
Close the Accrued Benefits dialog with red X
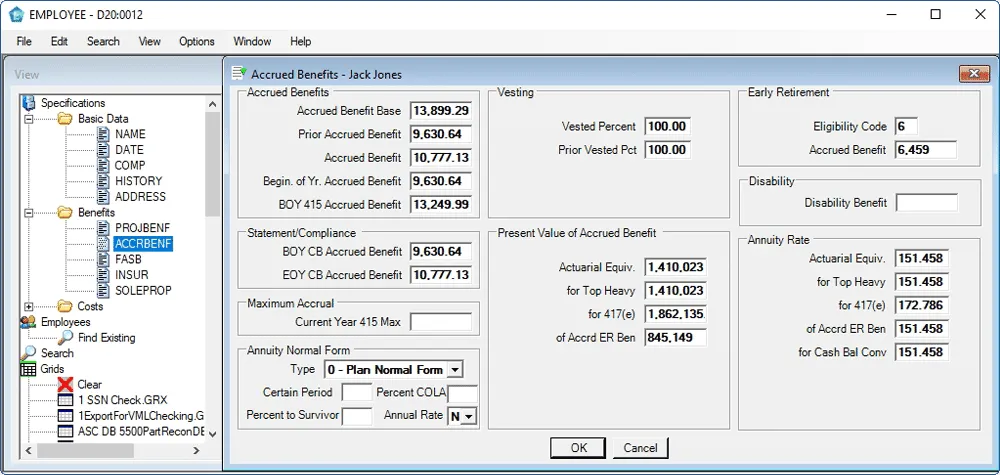pos(974,74)
